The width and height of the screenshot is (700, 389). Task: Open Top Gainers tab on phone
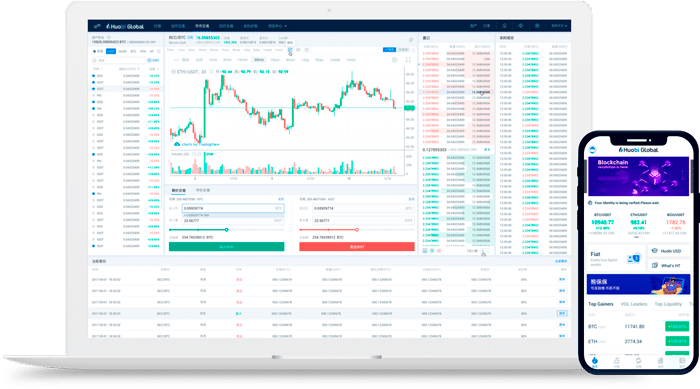coord(600,304)
